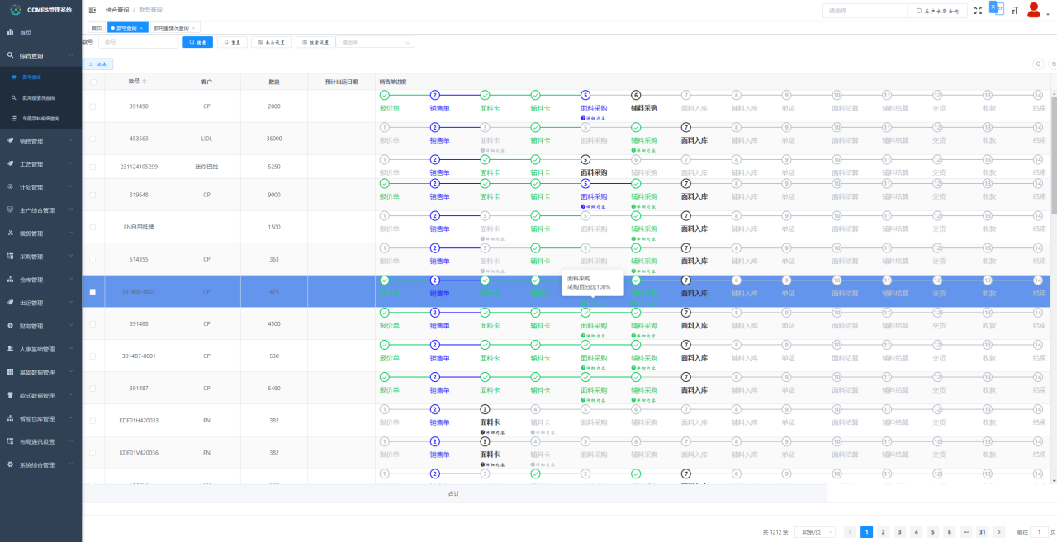1057x543 pixels.
Task: Click the red user avatar icon
Action: tap(1033, 9)
